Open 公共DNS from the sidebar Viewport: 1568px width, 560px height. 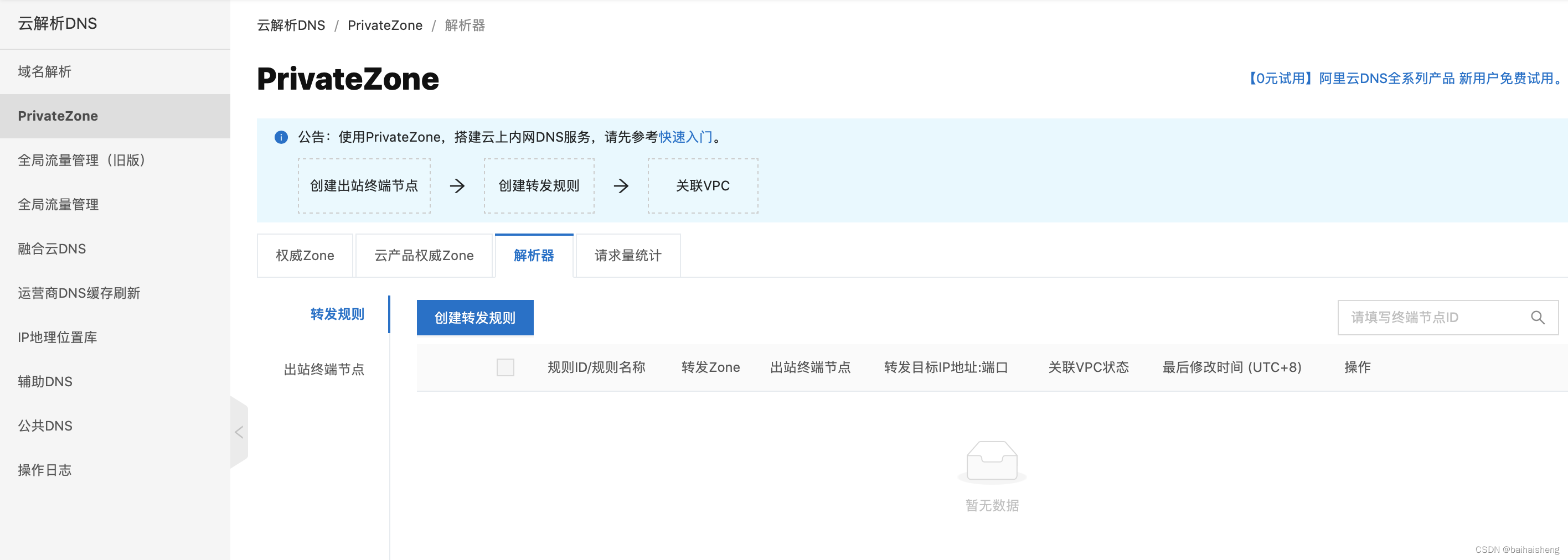click(x=44, y=425)
